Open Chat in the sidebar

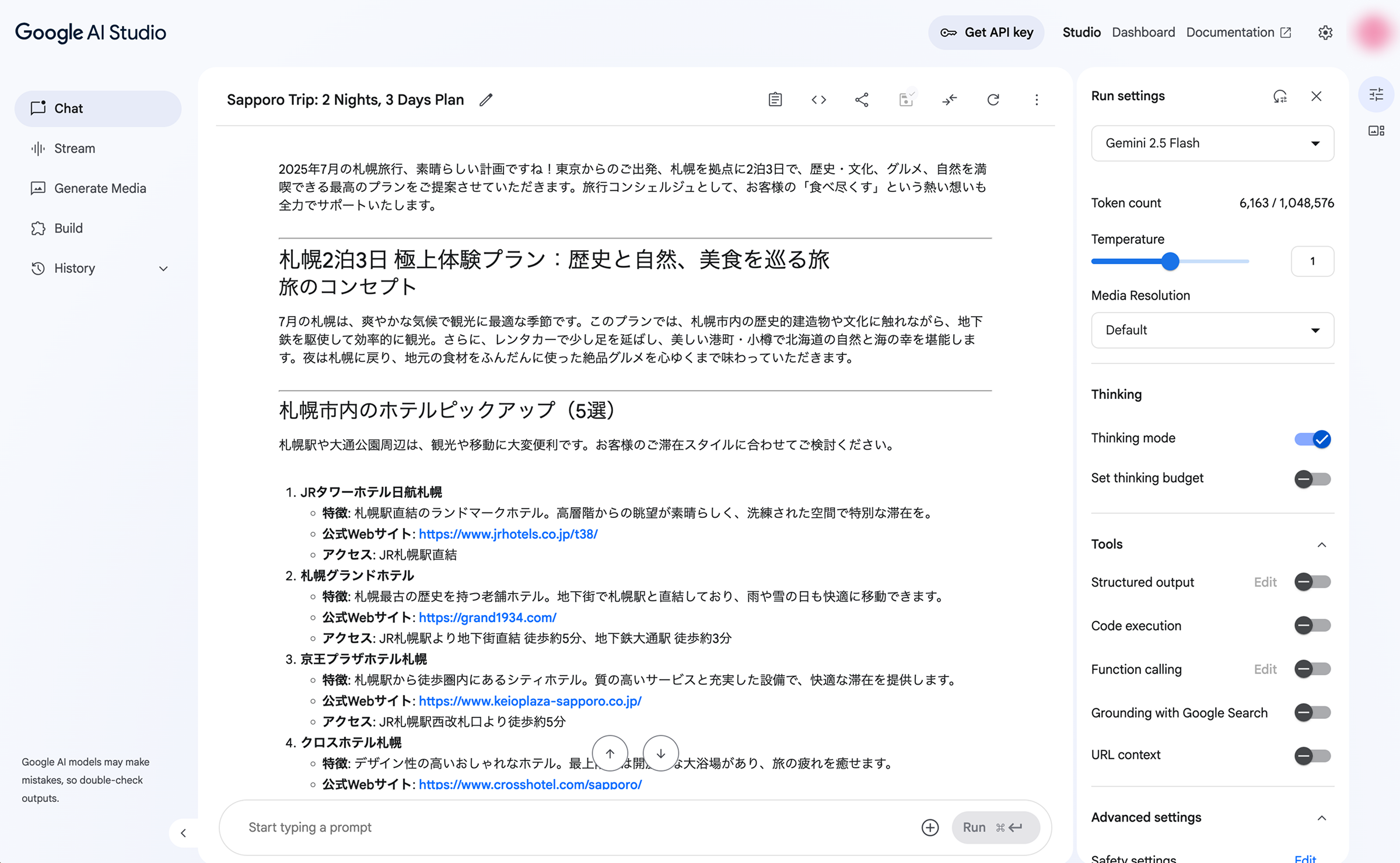(98, 108)
